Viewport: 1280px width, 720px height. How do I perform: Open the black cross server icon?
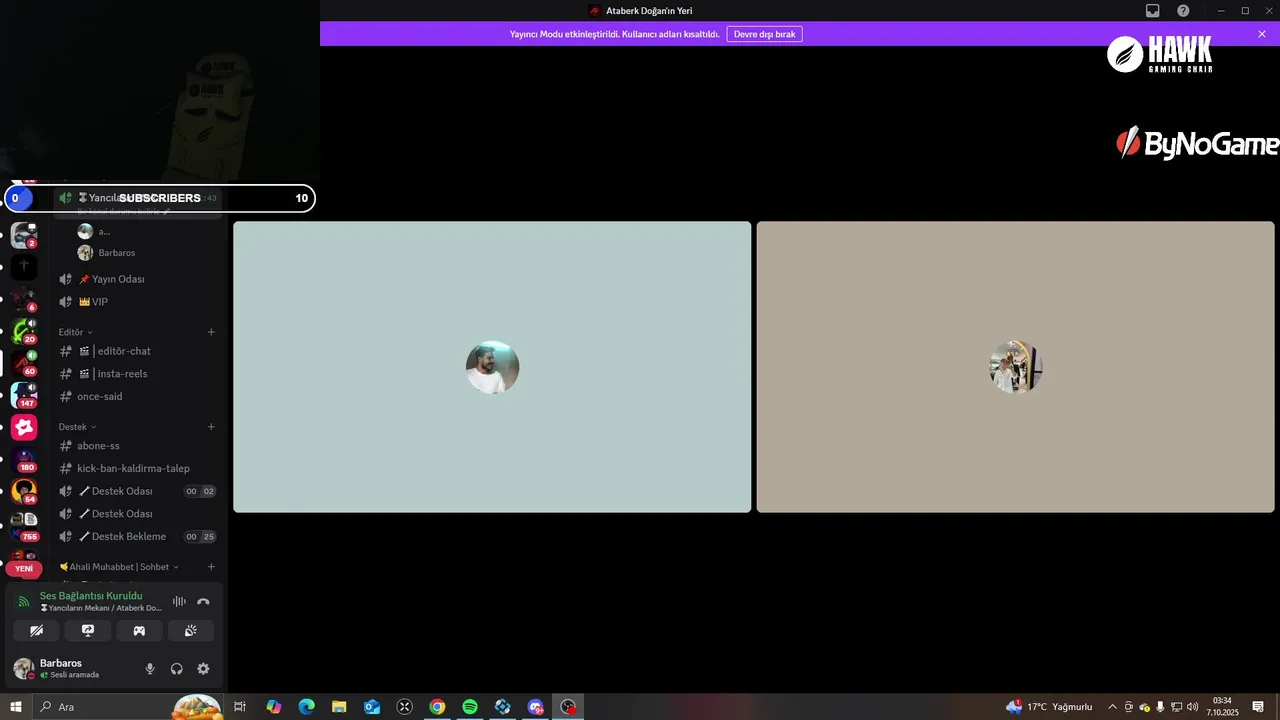24,267
